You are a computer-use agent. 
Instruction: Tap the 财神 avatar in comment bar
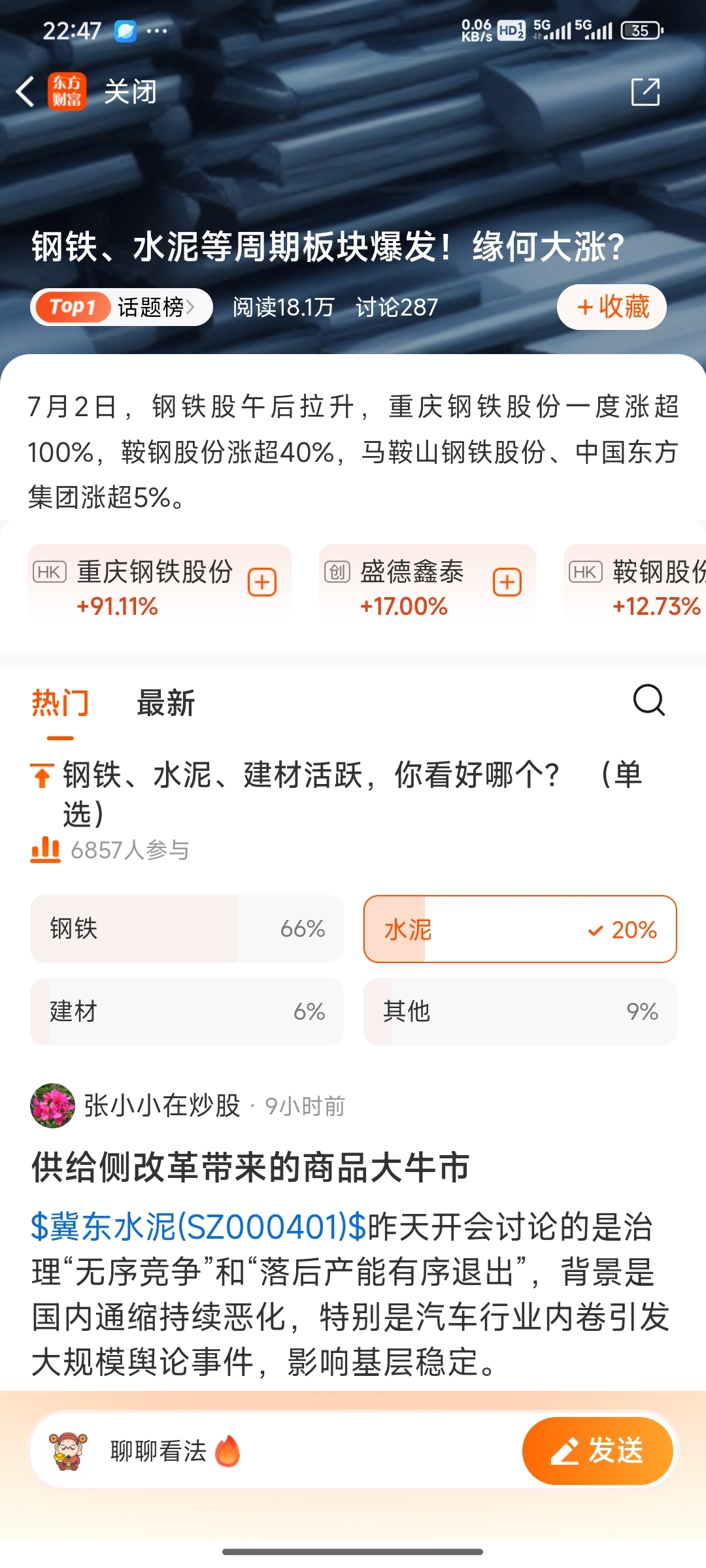pyautogui.click(x=69, y=1451)
